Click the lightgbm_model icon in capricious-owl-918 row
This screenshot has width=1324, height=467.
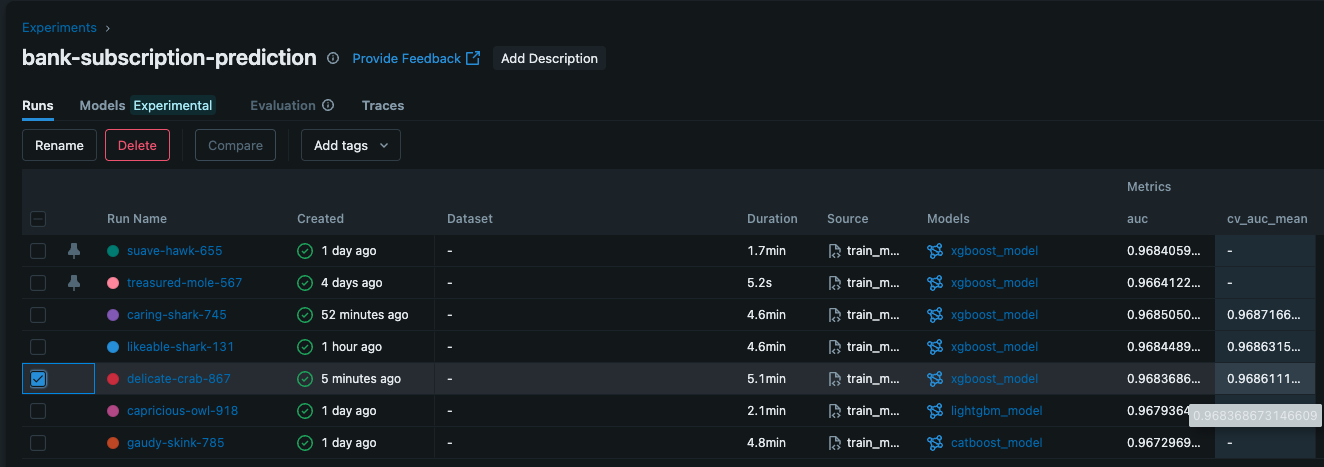tap(935, 411)
